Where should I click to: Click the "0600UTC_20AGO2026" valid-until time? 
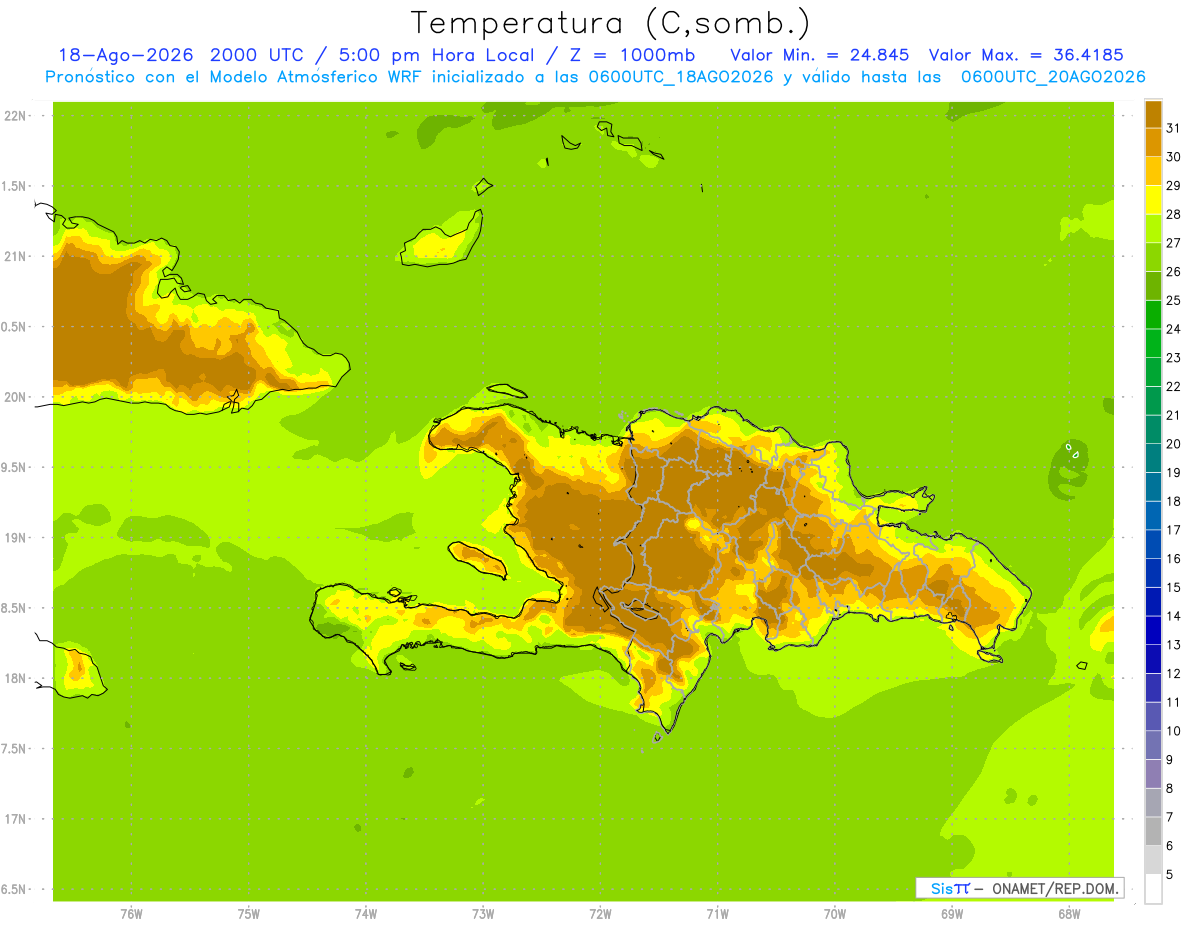point(1053,77)
